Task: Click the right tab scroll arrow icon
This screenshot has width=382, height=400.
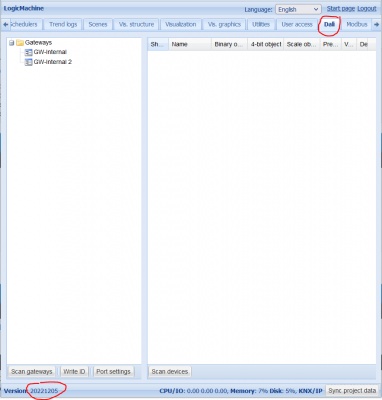Action: pos(376,24)
